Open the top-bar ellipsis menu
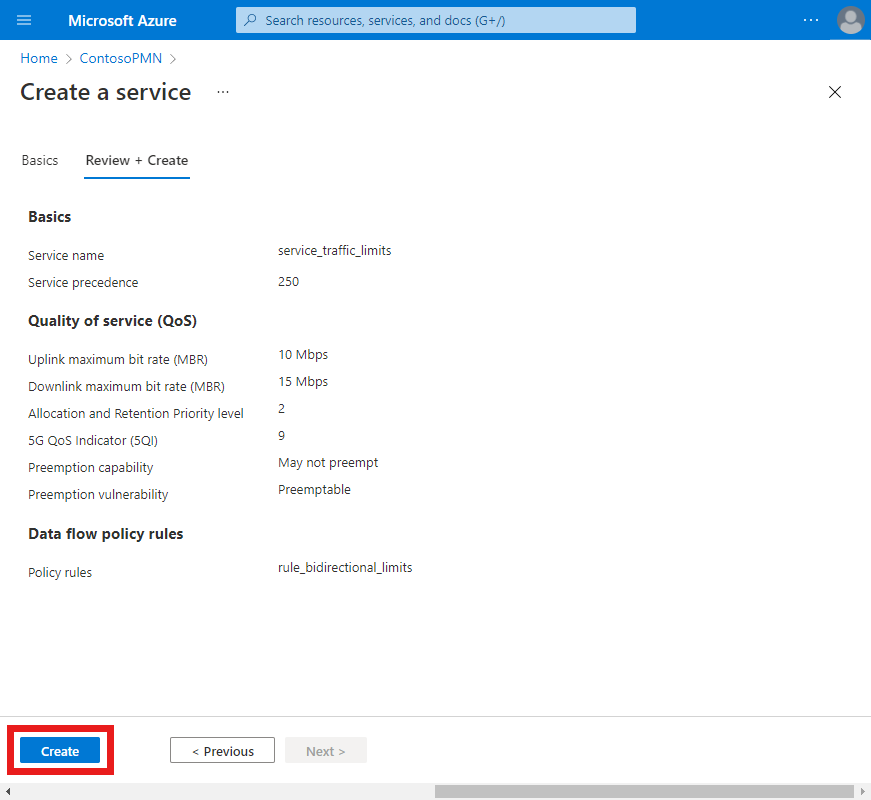871x800 pixels. (810, 20)
